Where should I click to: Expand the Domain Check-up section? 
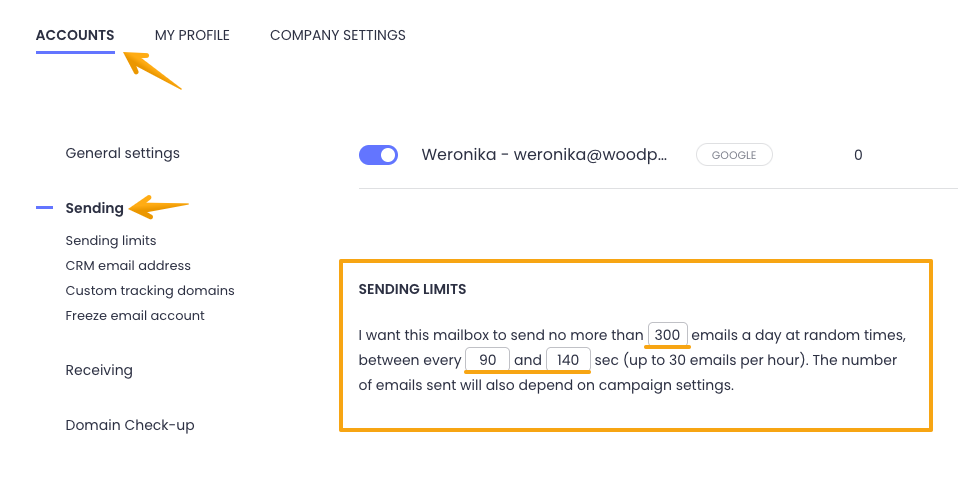point(130,425)
